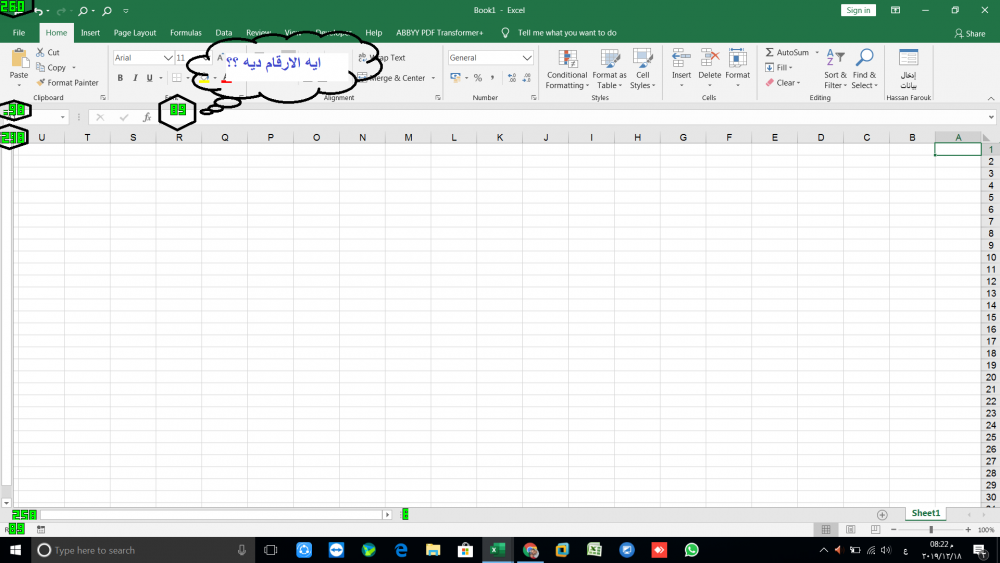Toggle Bold formatting
Viewport: 1000px width, 563px height.
[120, 78]
